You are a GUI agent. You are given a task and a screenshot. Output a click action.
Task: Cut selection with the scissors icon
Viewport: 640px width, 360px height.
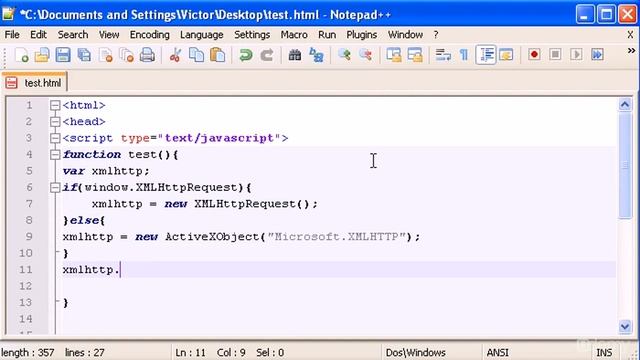176,55
